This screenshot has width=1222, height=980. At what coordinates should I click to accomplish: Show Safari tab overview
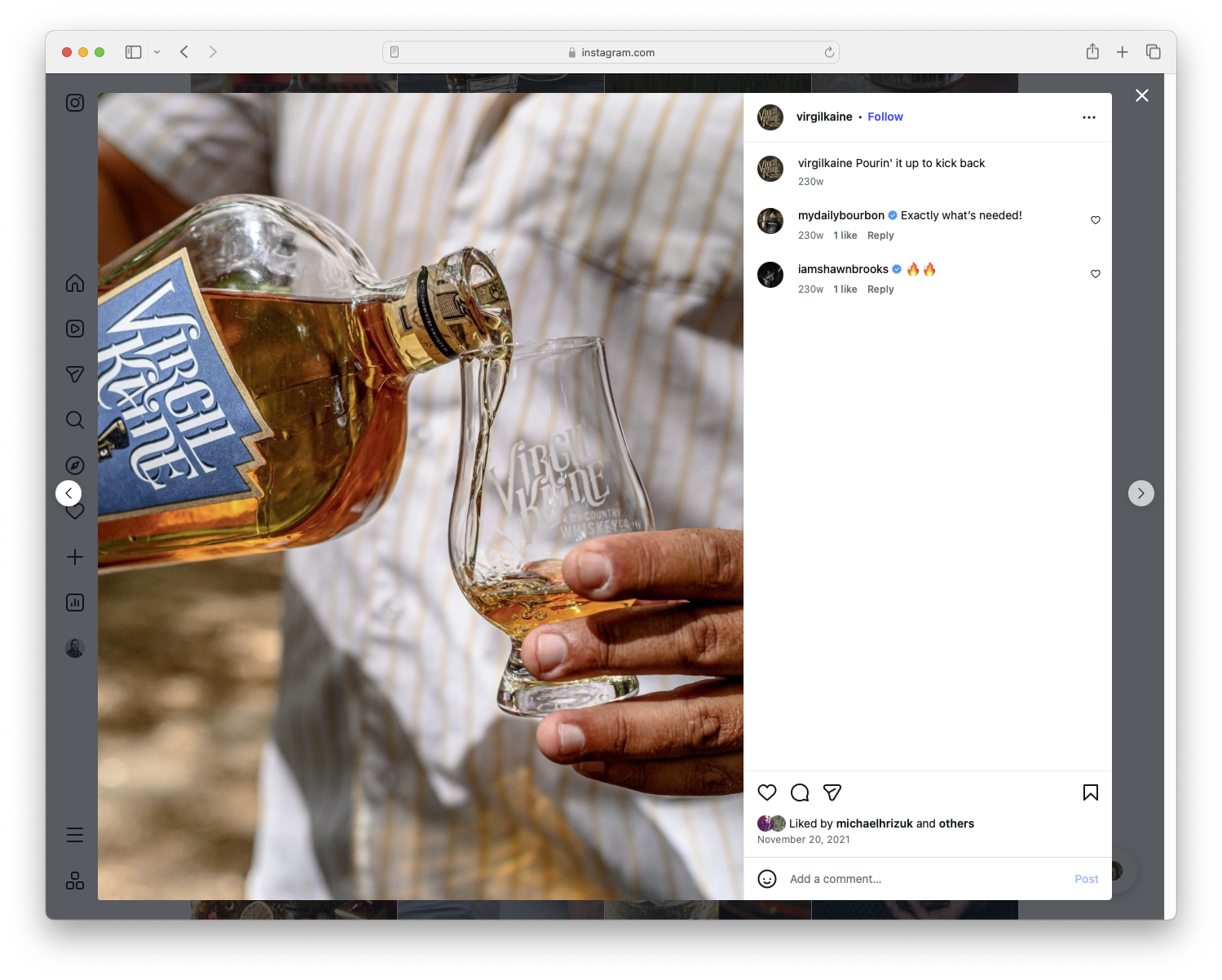1154,52
